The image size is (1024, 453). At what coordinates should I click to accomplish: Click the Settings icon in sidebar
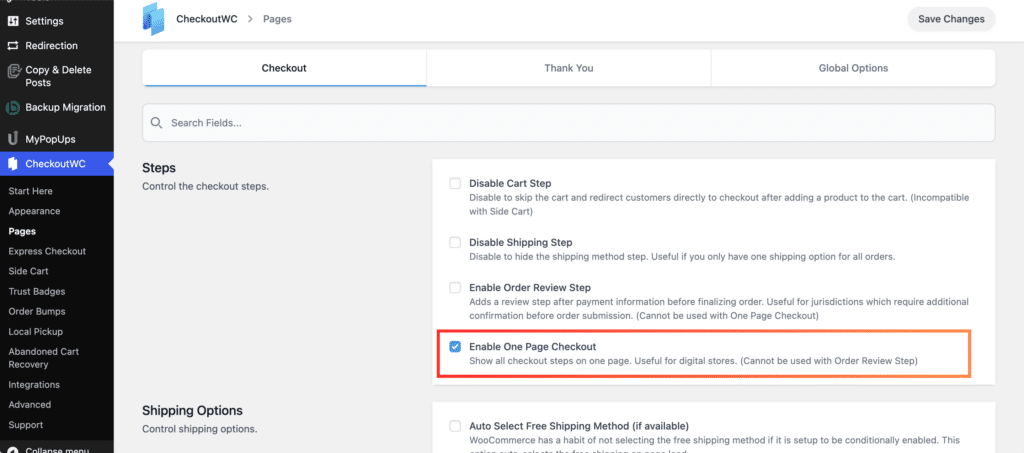[x=13, y=21]
